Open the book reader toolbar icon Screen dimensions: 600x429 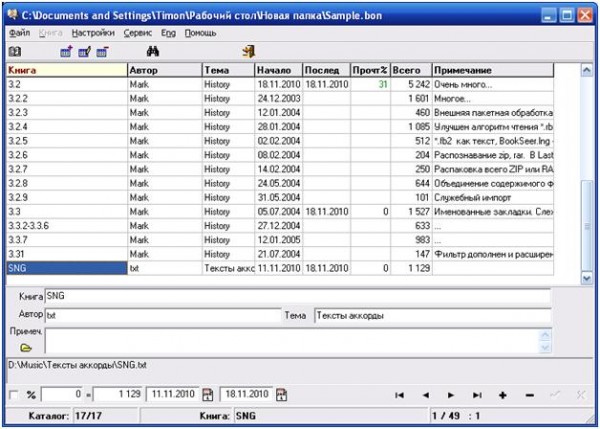[15, 51]
